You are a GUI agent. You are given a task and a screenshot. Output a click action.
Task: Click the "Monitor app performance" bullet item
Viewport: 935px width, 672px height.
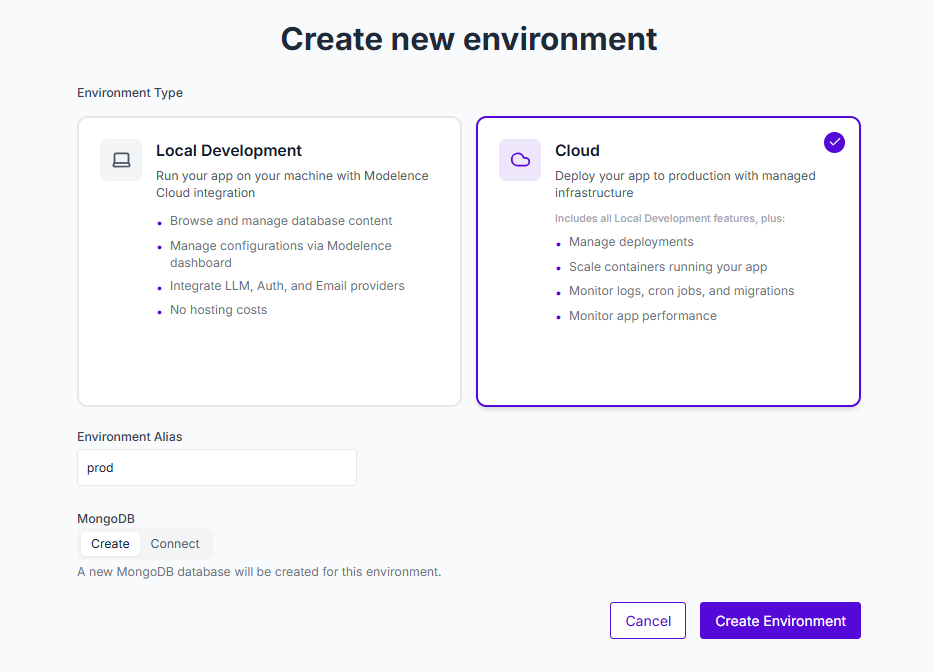[x=643, y=316]
